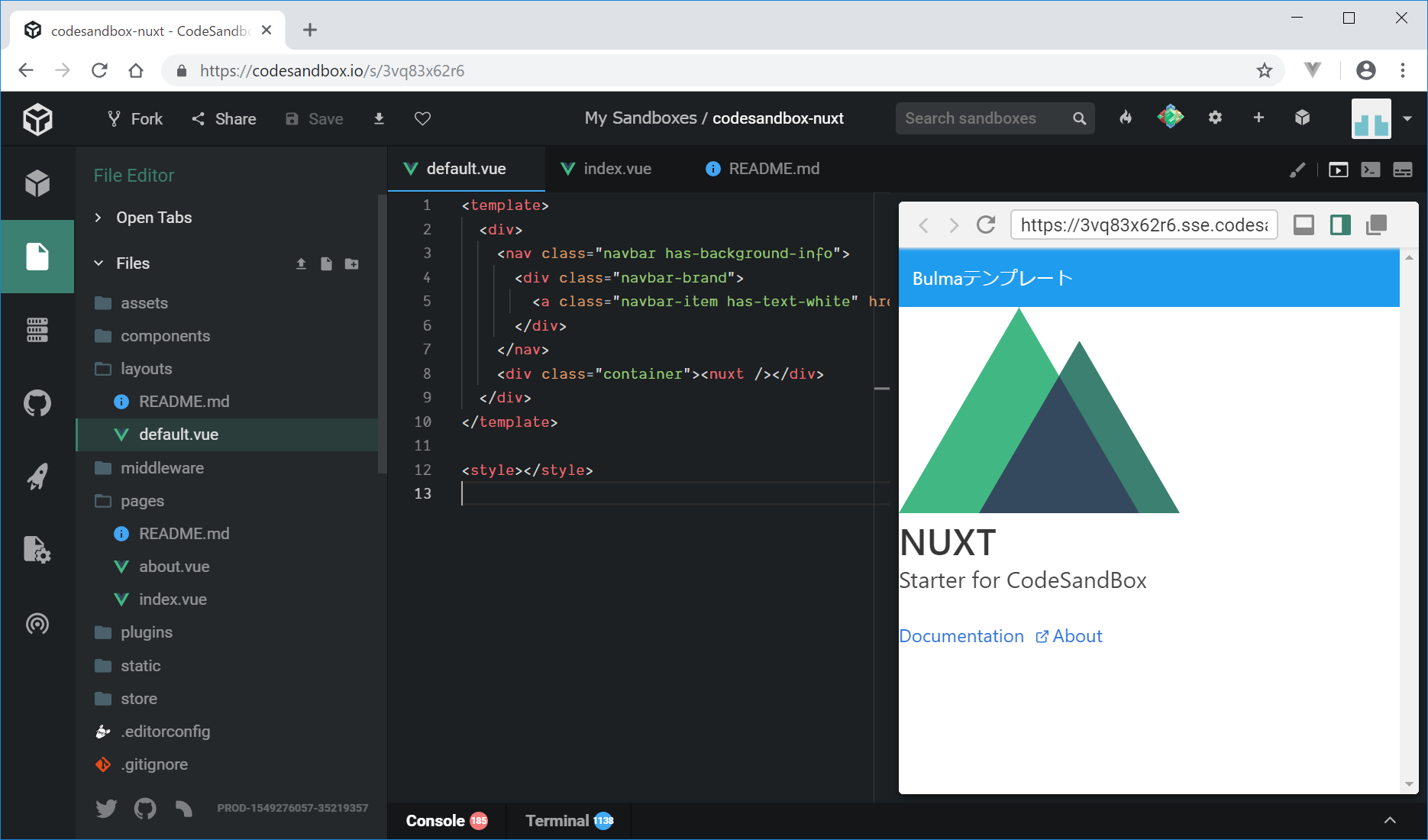Open the GitHub sidebar panel
1428x840 pixels.
pyautogui.click(x=37, y=403)
